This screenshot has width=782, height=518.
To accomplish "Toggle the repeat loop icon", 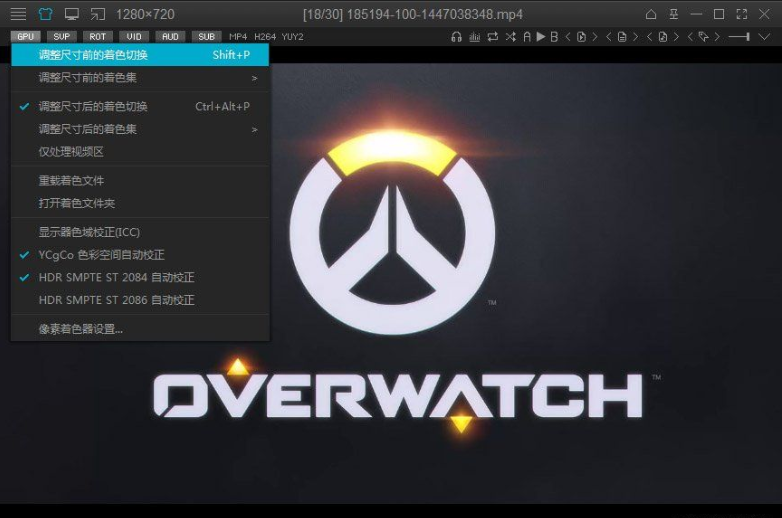I will tap(493, 37).
